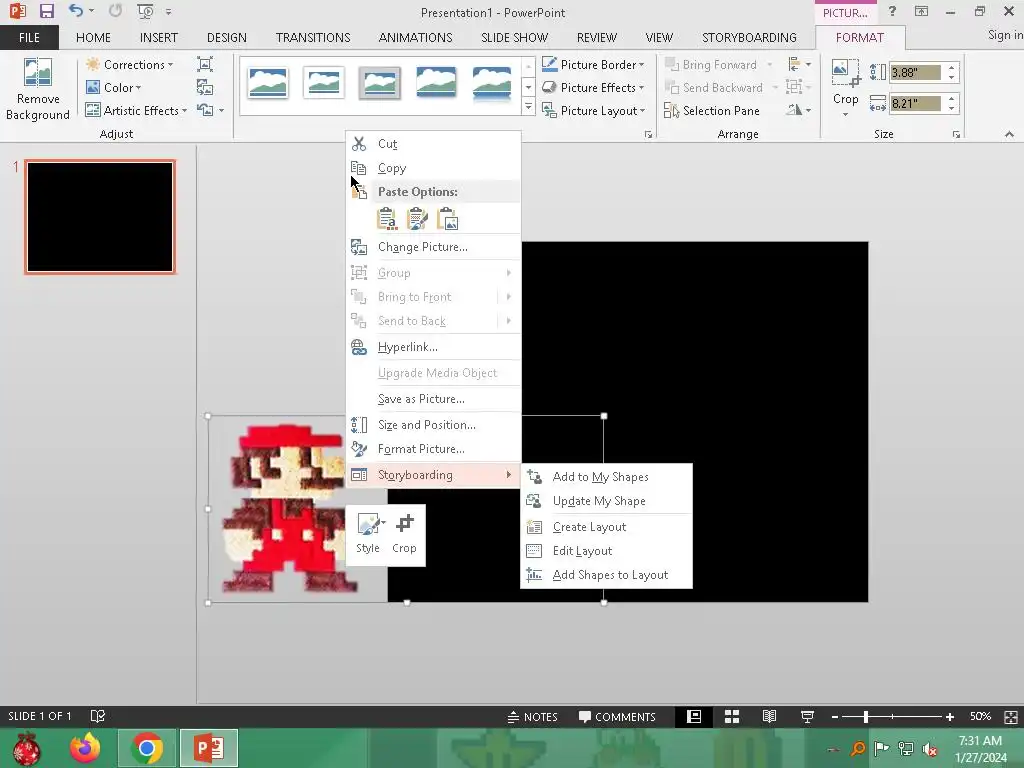The width and height of the screenshot is (1024, 768).
Task: Click Create Layout in submenu
Action: tap(605, 527)
